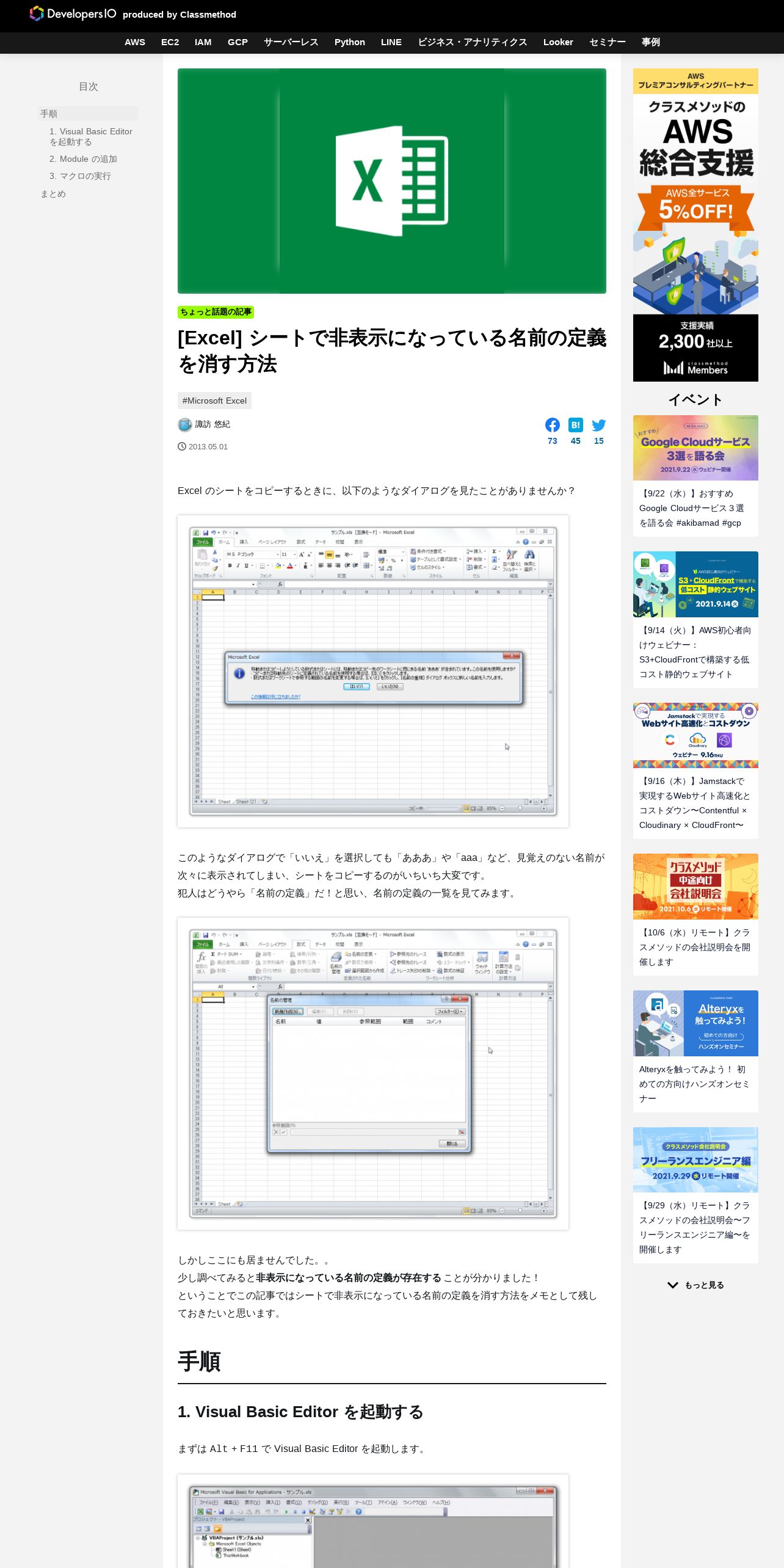The image size is (784, 1568).
Task: Click author avatar of 諏訪 悠紀
Action: 185,424
